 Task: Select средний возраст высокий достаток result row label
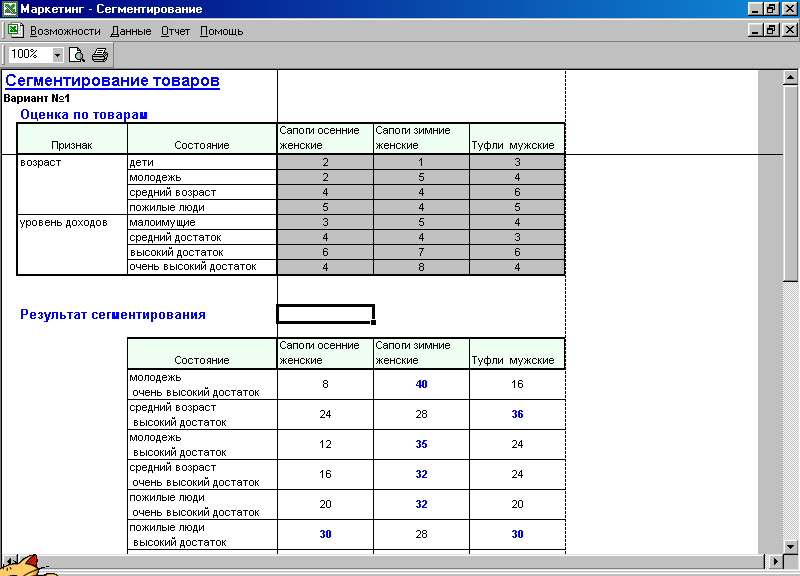click(x=202, y=414)
